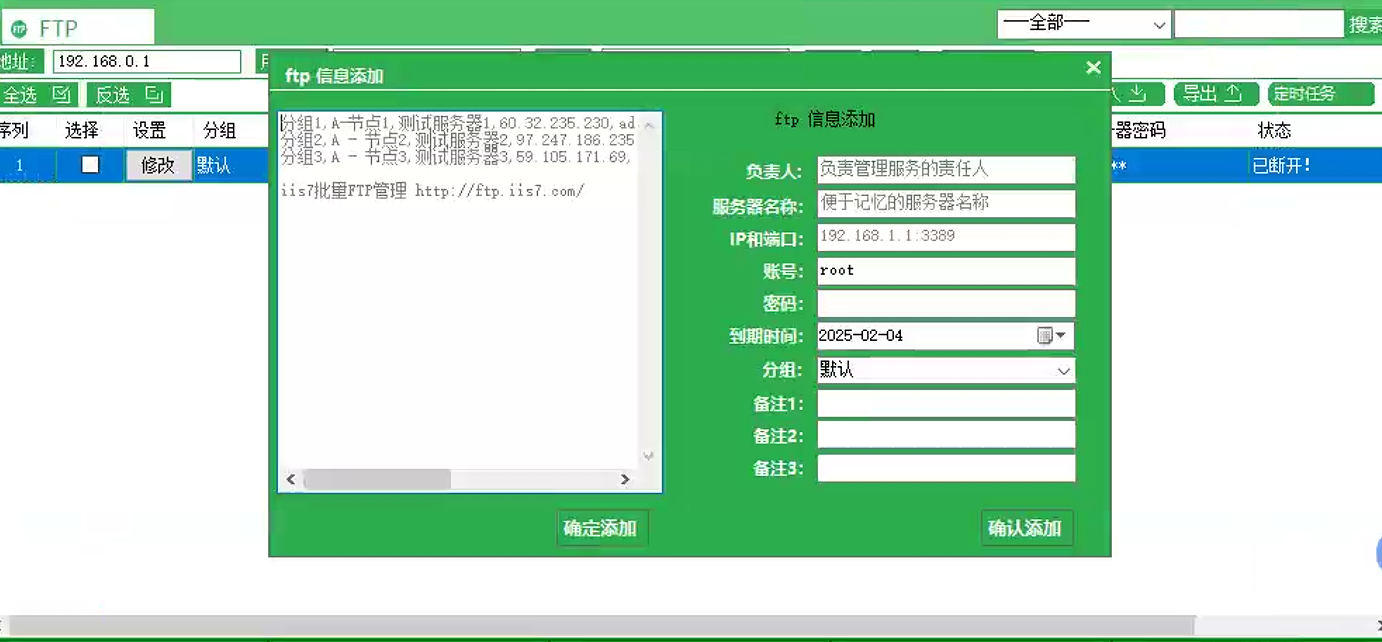
Task: Click the 反选 invert selection button
Action: pos(129,95)
